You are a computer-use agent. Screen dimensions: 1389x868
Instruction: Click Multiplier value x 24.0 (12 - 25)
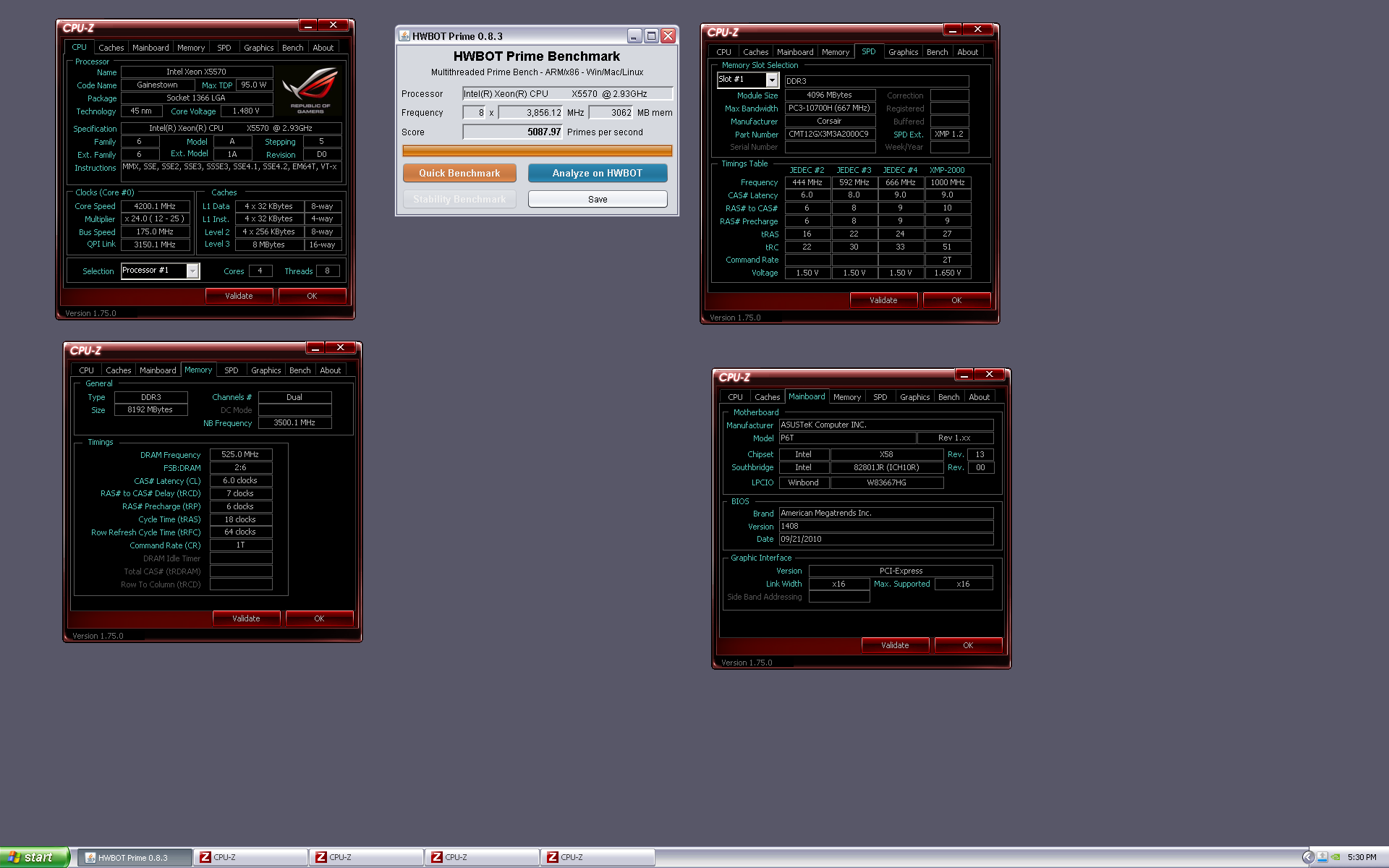pos(155,219)
